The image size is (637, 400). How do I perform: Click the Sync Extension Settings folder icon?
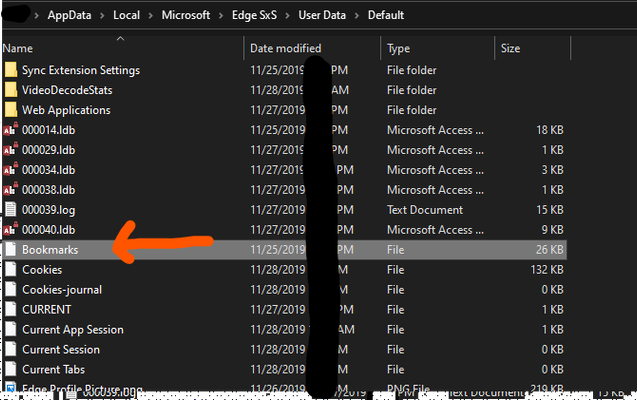[x=11, y=70]
